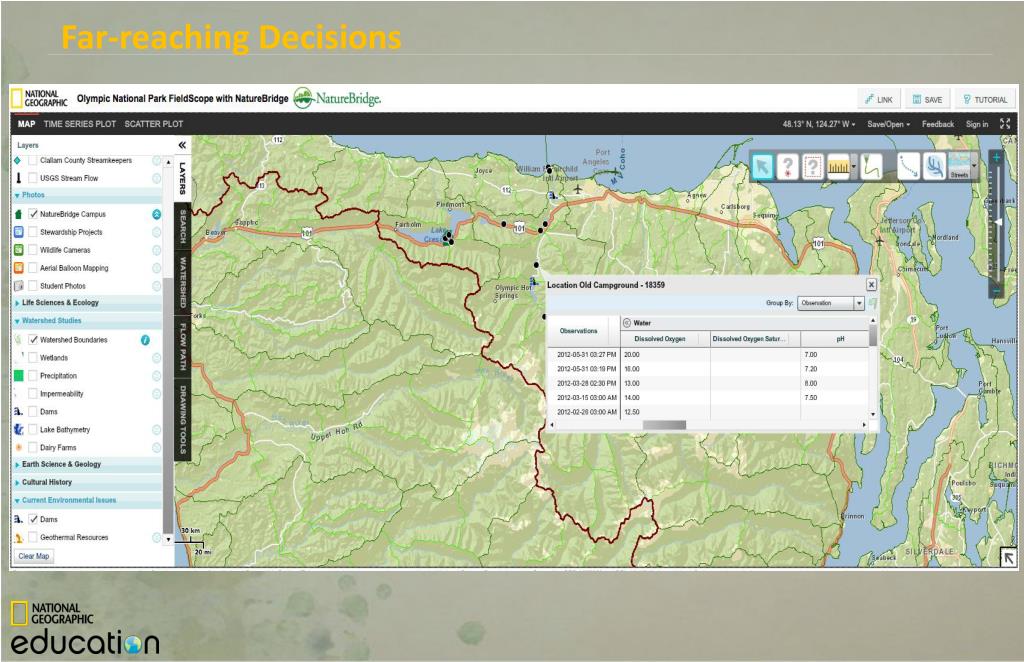Click the overview map arrow icon at corner
Screen dimensions: 1024x662
click(x=1008, y=557)
